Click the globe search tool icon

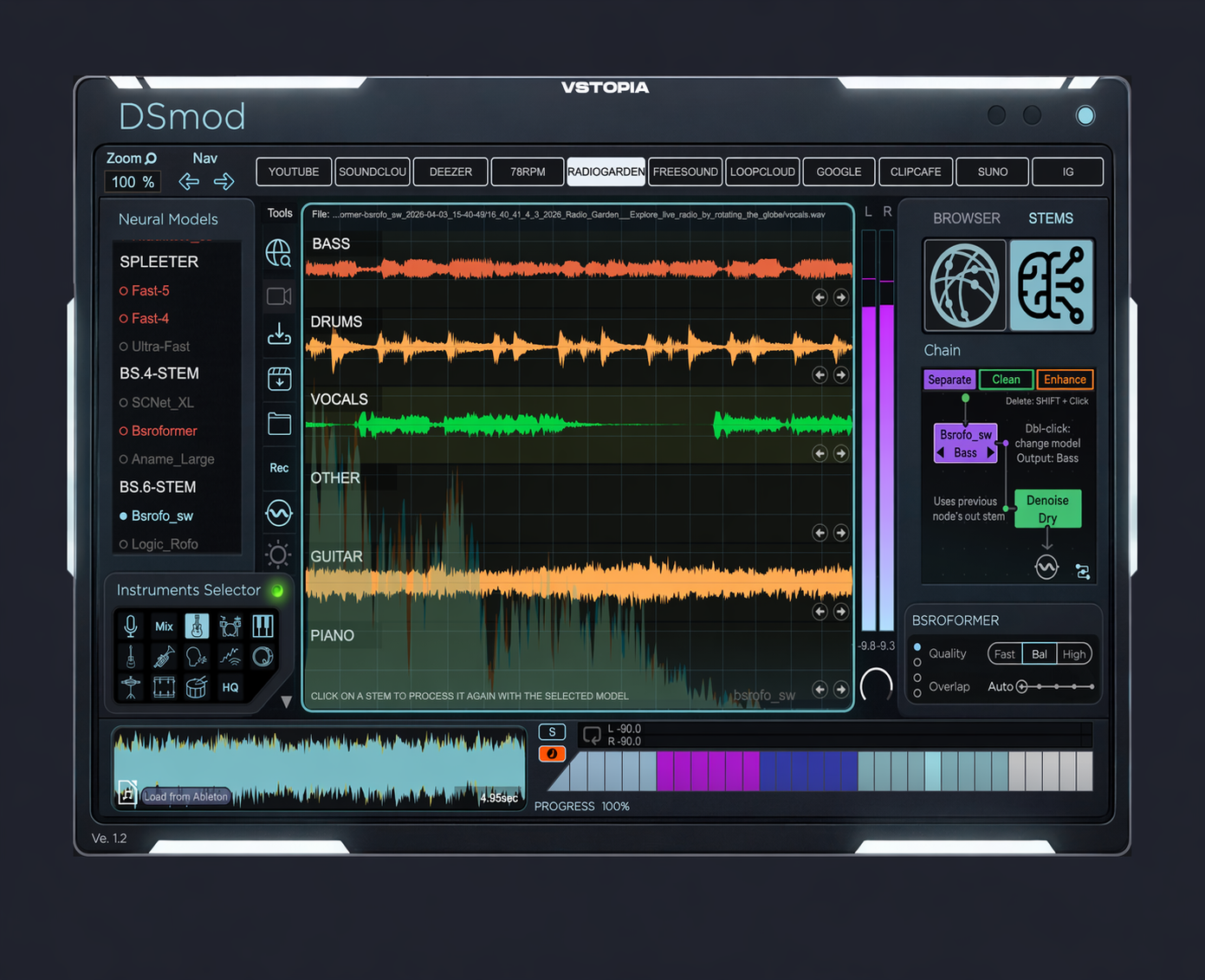[278, 253]
